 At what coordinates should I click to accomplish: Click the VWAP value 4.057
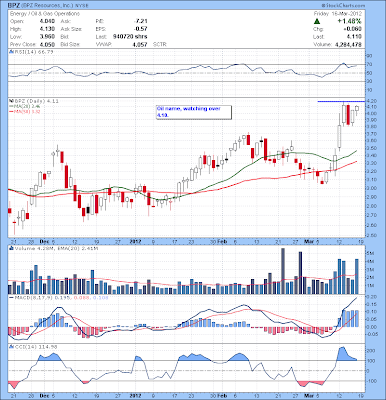(x=140, y=44)
